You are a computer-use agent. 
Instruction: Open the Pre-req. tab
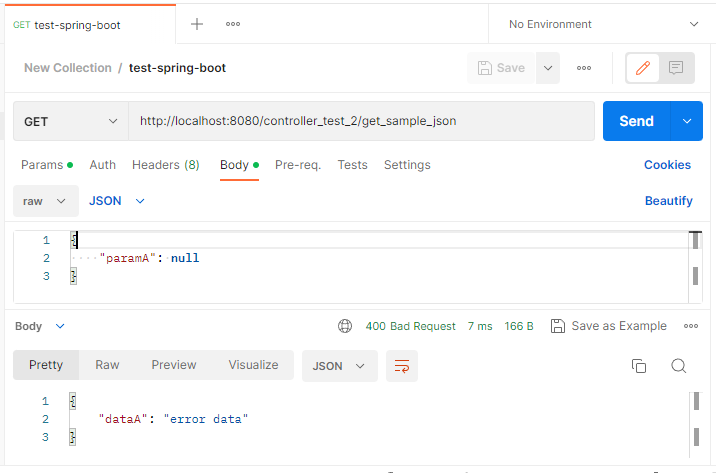[x=298, y=165]
